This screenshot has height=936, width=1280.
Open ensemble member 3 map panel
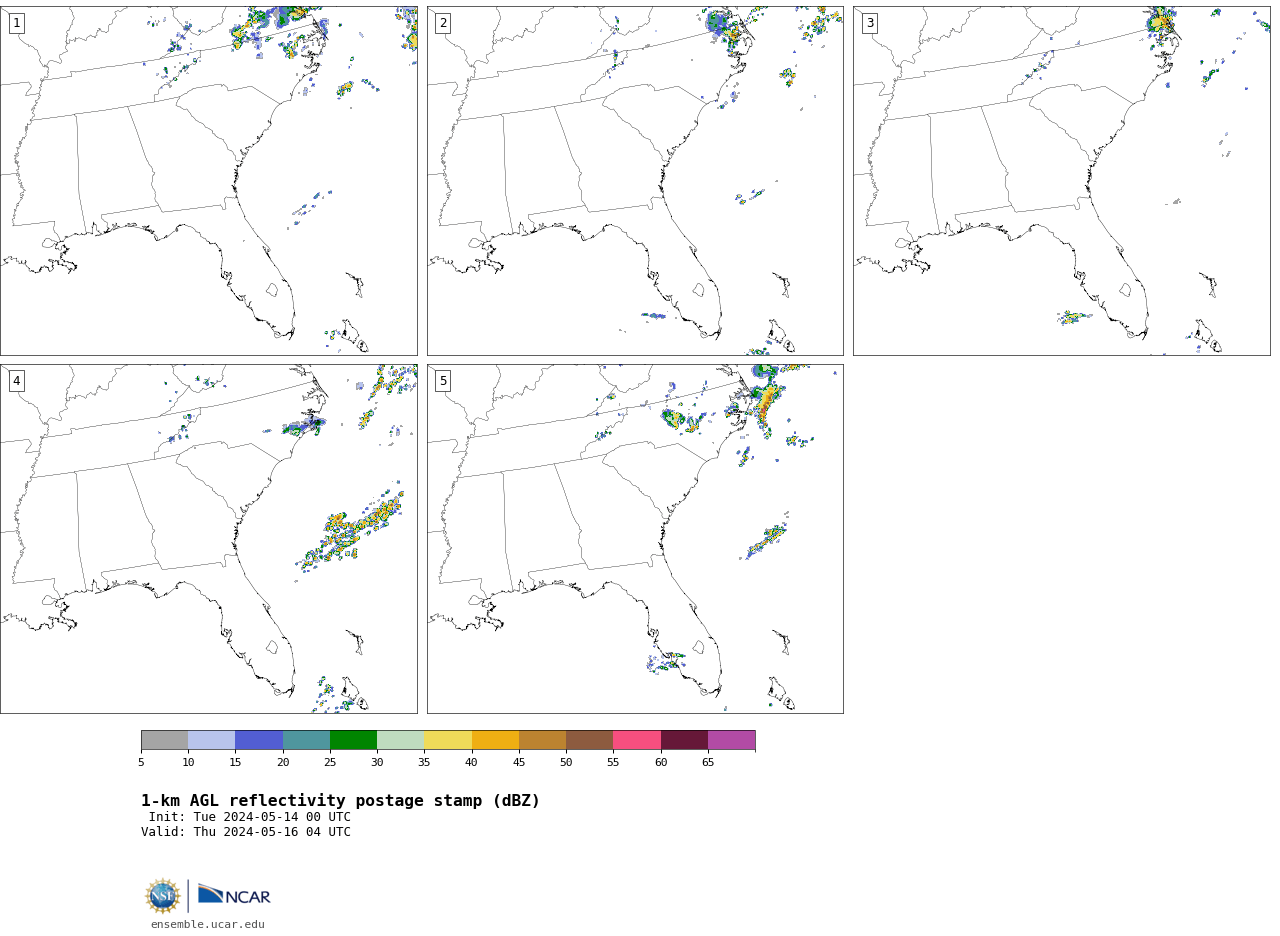click(1061, 181)
